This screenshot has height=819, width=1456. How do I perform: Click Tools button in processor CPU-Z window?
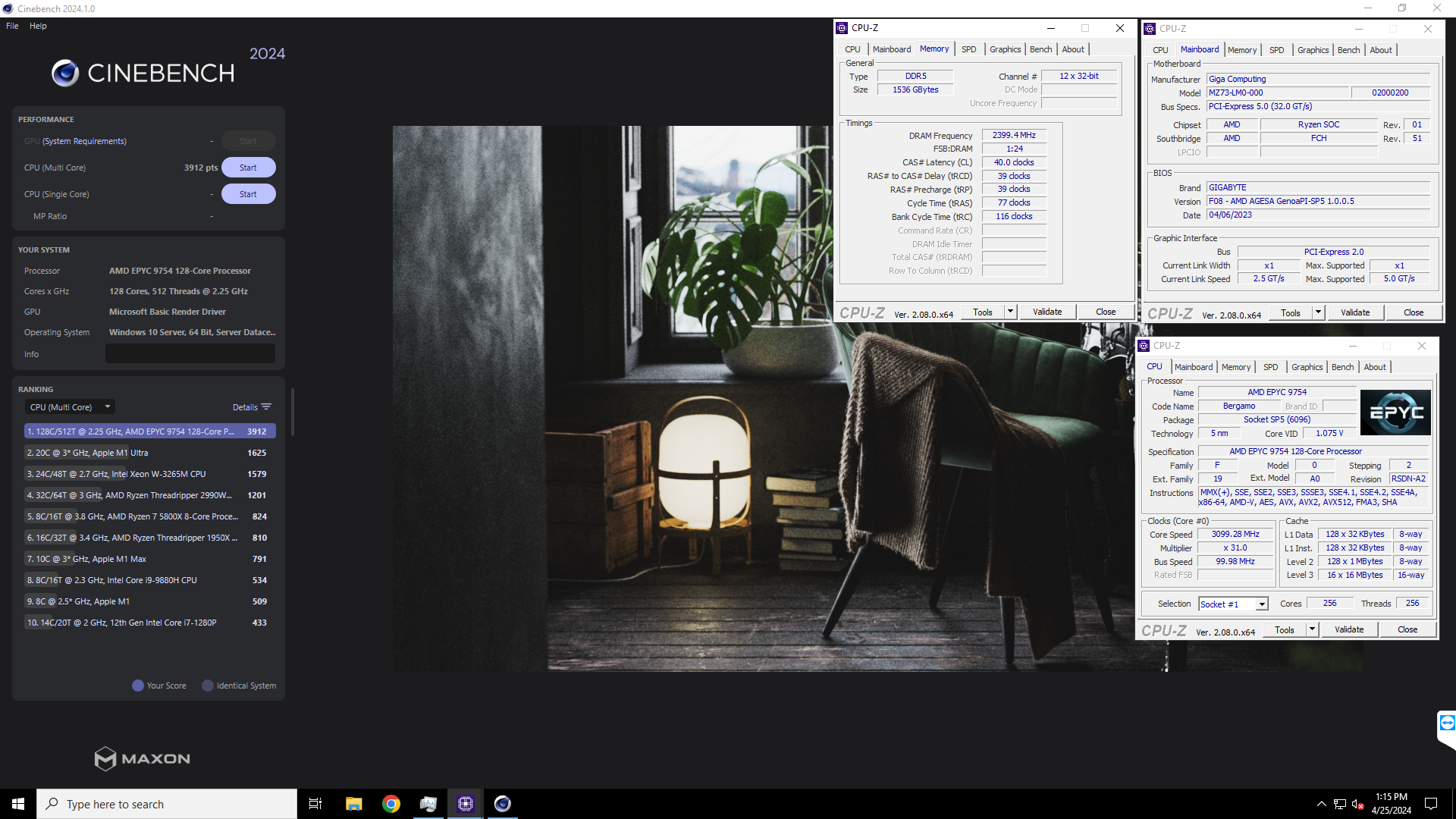pyautogui.click(x=1285, y=630)
